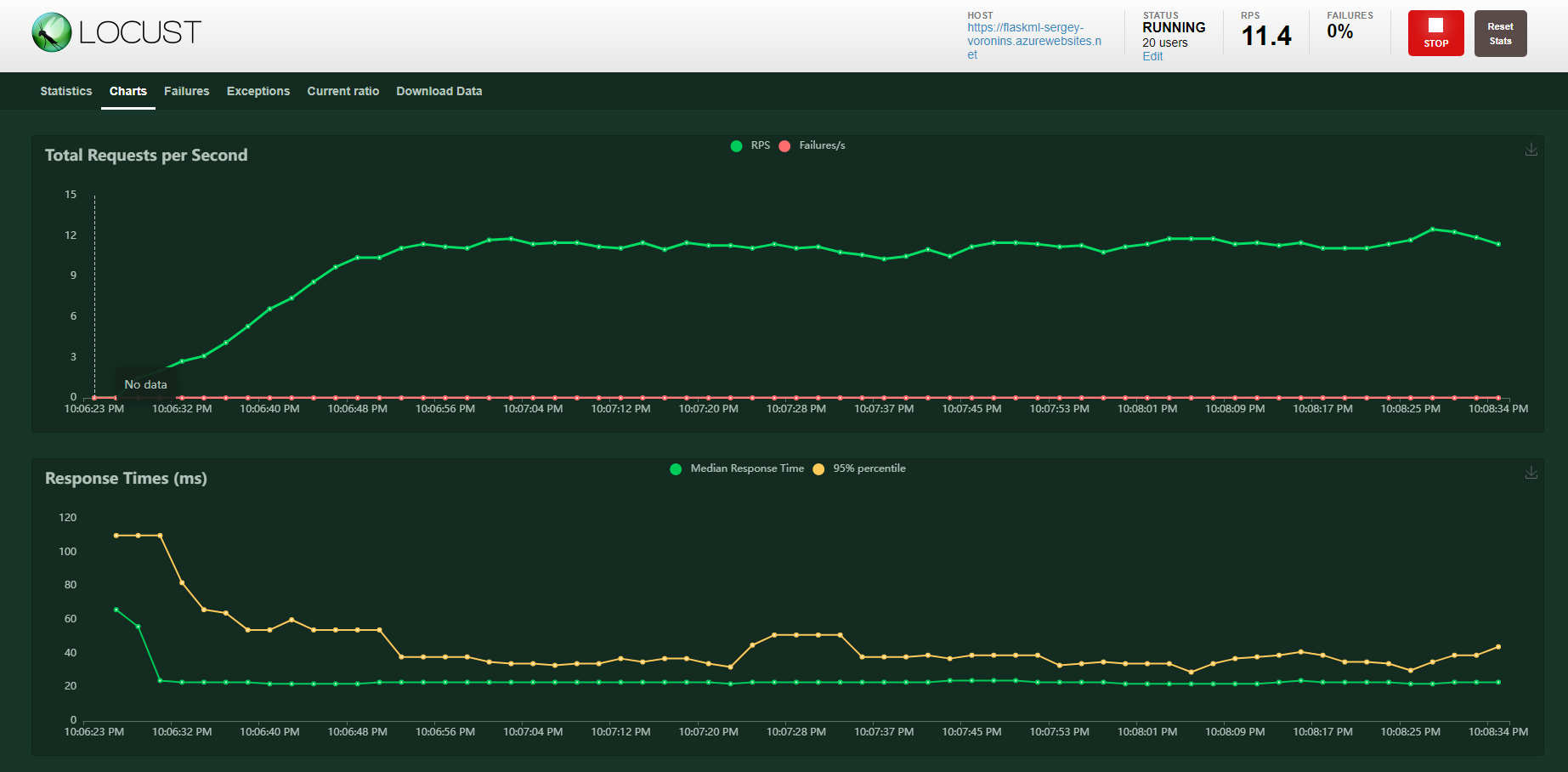The image size is (1568, 772).
Task: Select the Exceptions tab
Action: 258,91
